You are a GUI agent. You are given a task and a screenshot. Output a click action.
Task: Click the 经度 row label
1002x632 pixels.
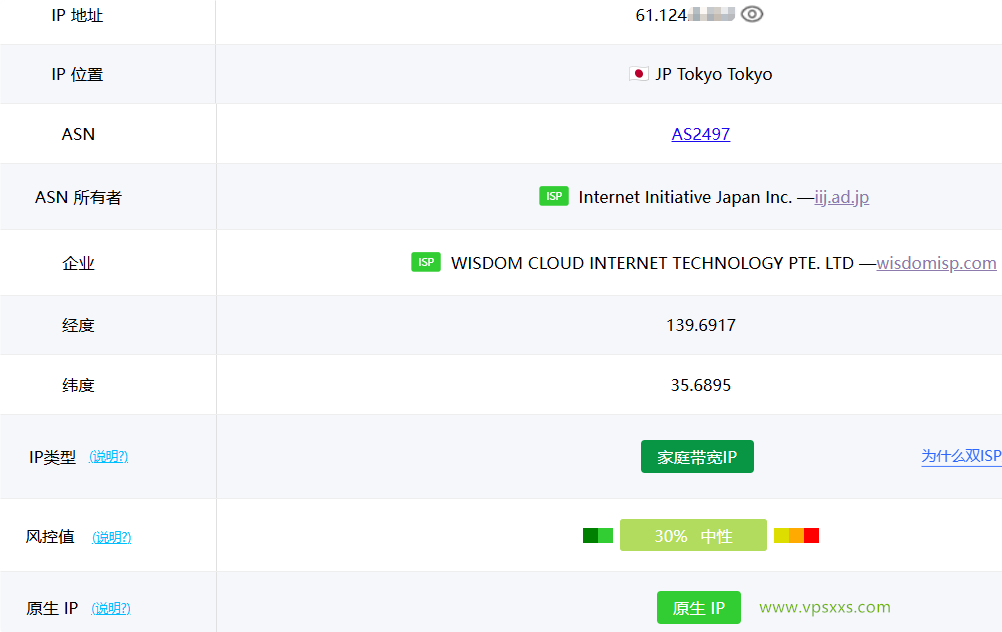pyautogui.click(x=78, y=325)
